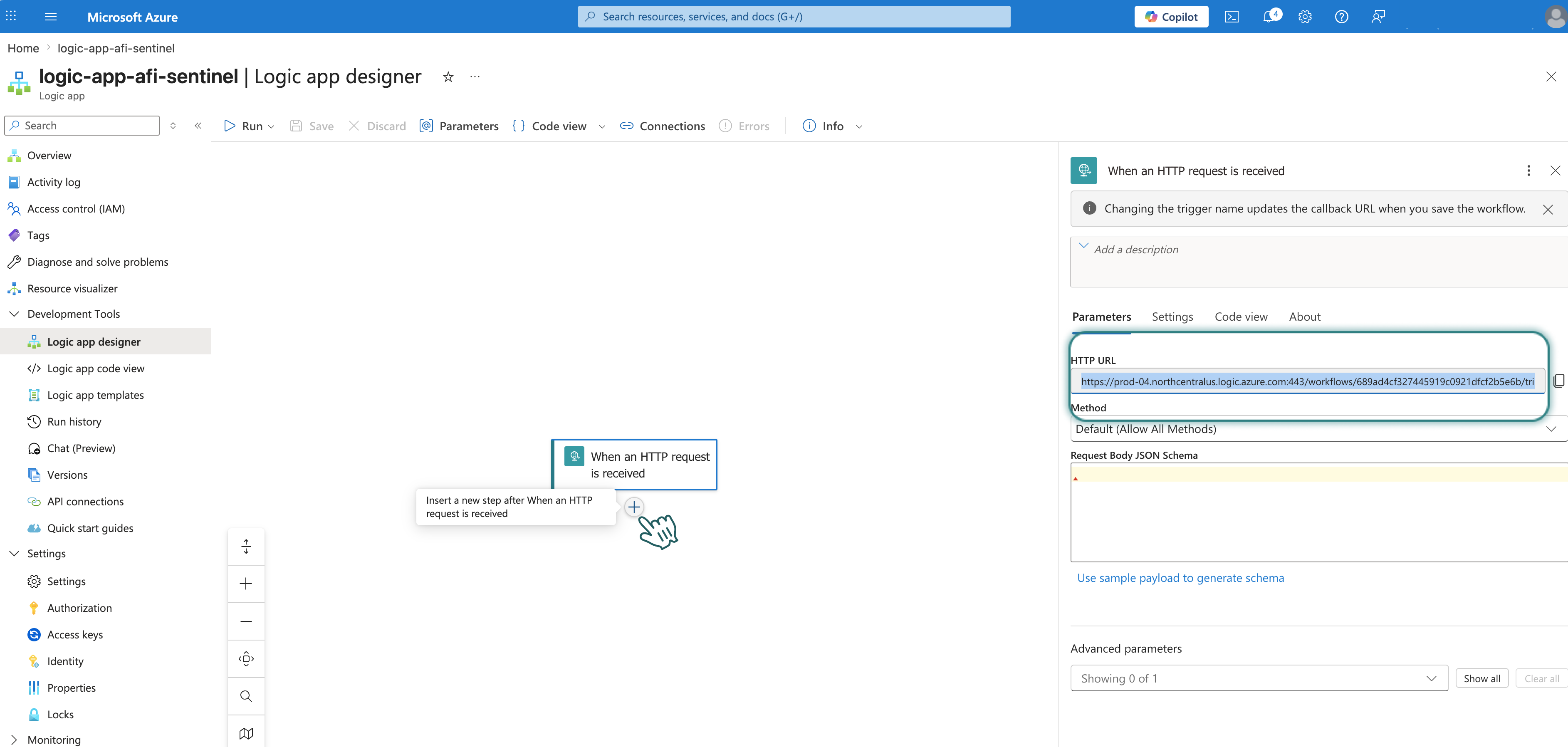Close the logic app designer blade
The width and height of the screenshot is (1568, 747).
(x=1551, y=77)
